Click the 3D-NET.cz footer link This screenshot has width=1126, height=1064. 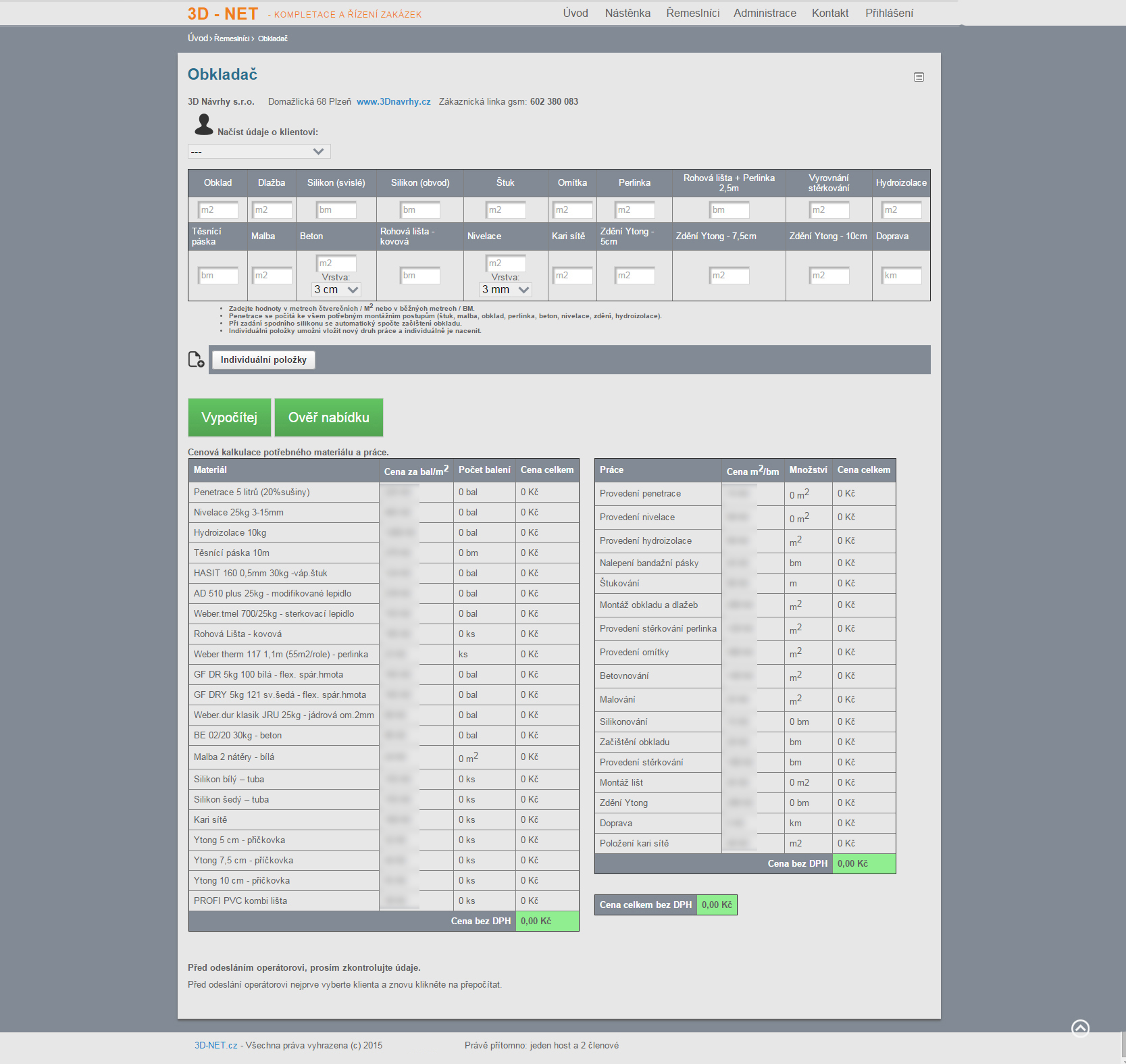[x=215, y=1045]
